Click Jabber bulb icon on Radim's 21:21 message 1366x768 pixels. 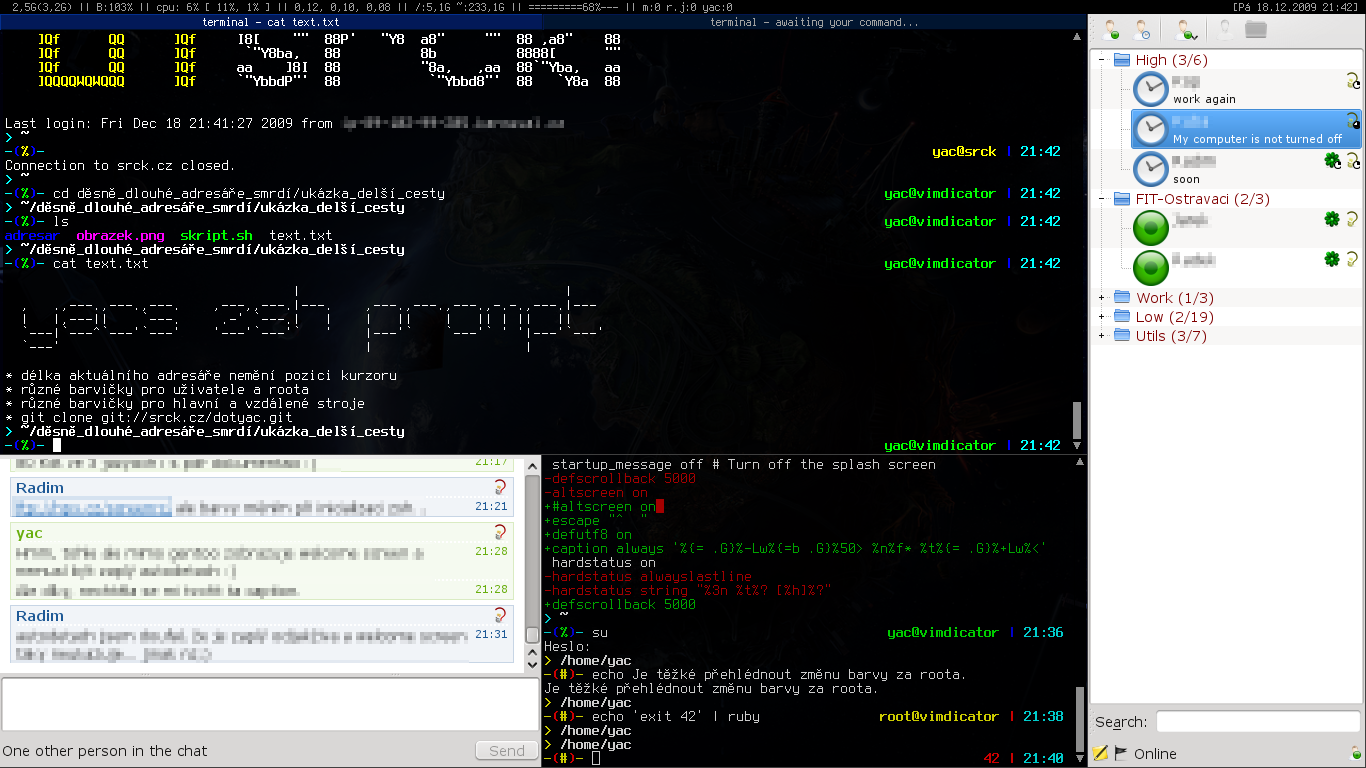(x=500, y=487)
